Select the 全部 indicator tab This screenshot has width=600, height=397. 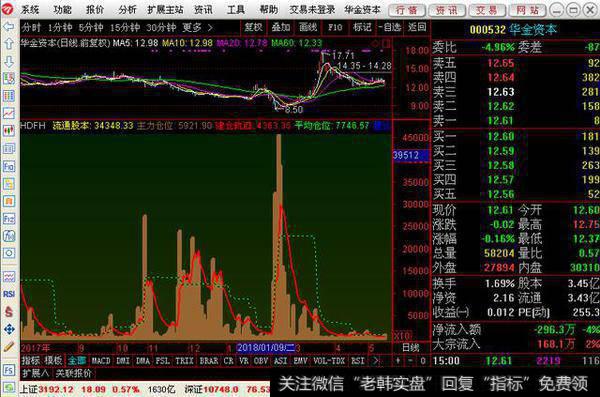pos(77,361)
